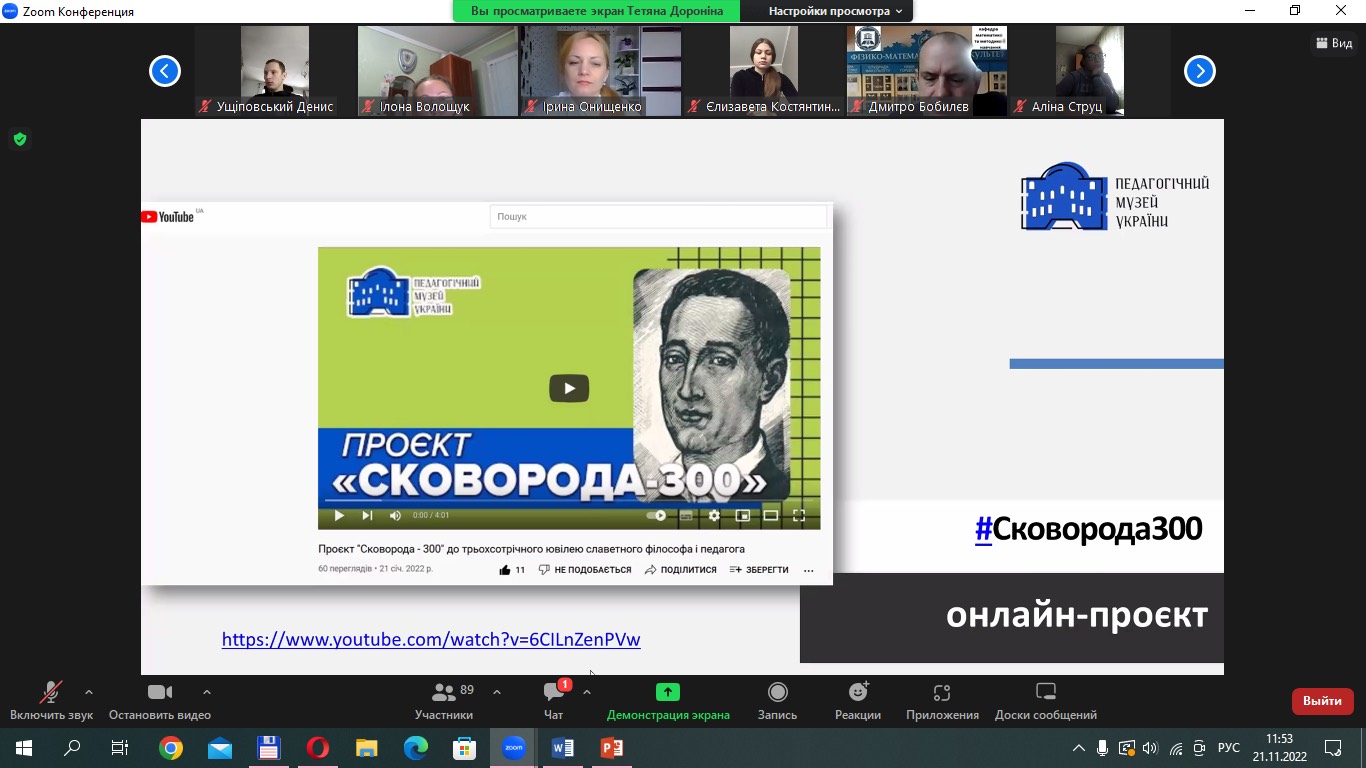Expand video settings arrow next to camera

click(x=207, y=692)
